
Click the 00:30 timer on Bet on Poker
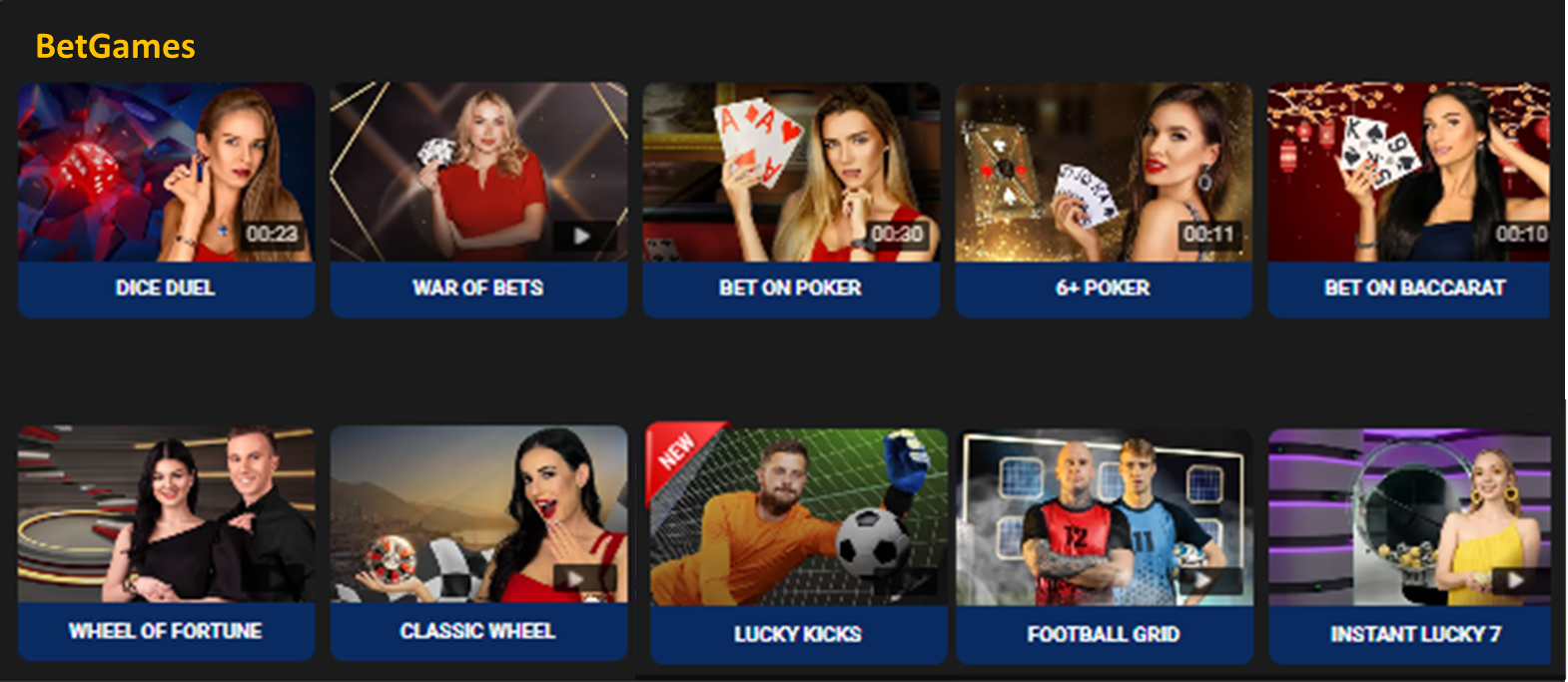pos(897,234)
